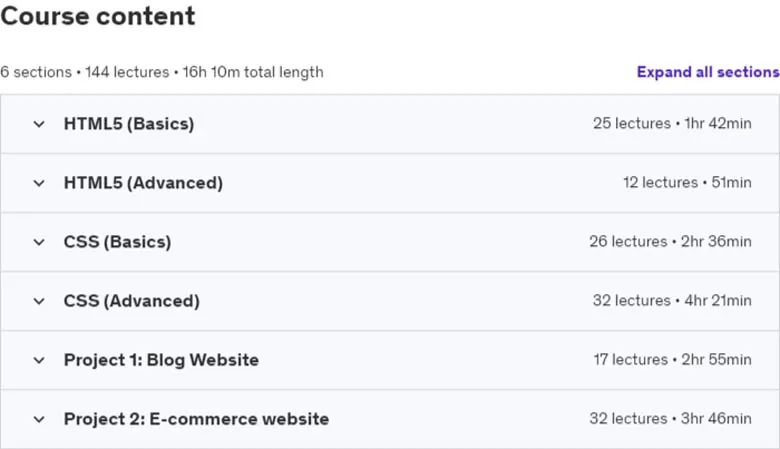Viewport: 780px width, 449px height.
Task: Expand Project 1: Blog Website title
Action: pyautogui.click(x=161, y=360)
